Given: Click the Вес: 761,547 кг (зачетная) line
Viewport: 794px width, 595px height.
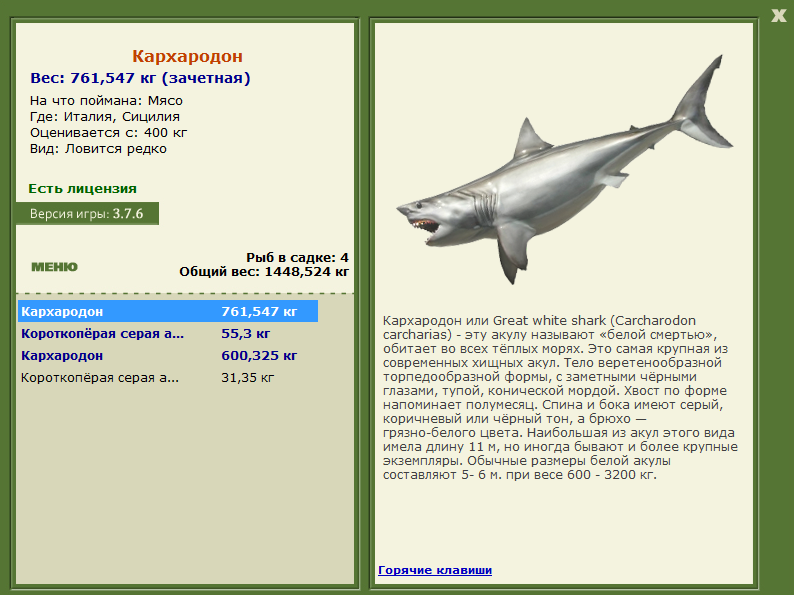Looking at the screenshot, I should click(x=140, y=78).
